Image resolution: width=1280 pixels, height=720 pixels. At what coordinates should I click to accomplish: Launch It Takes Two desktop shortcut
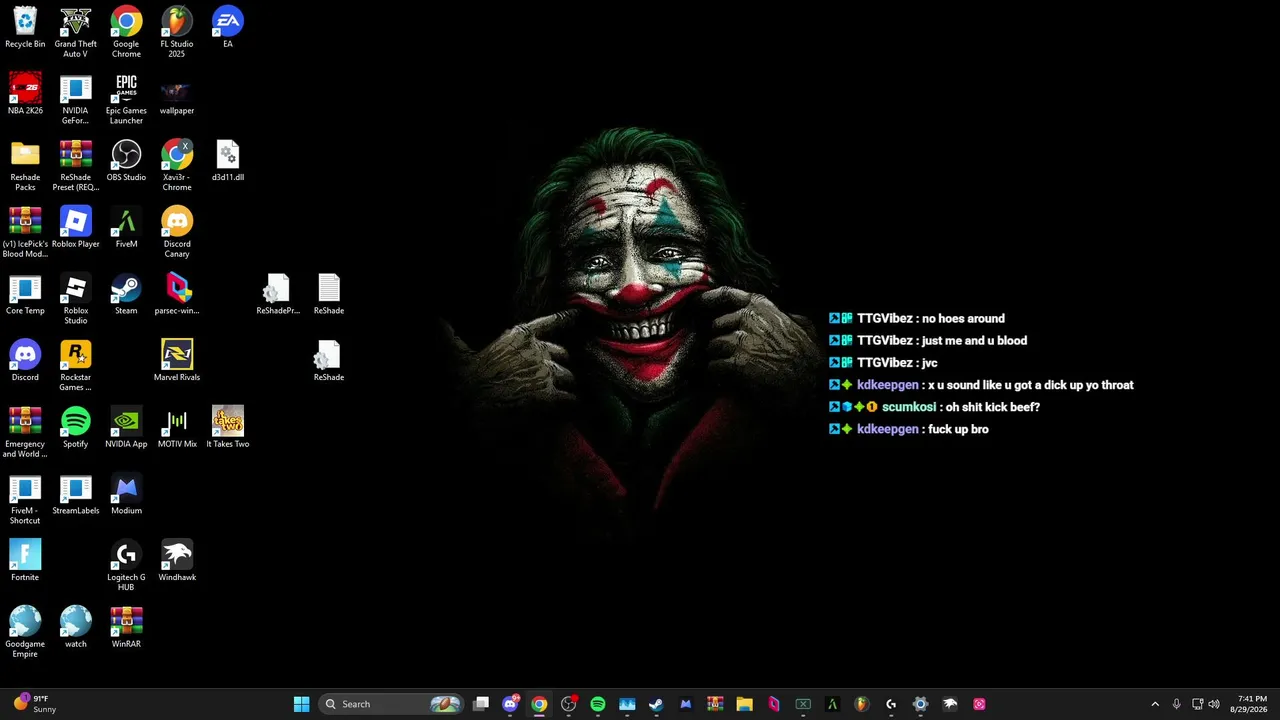[x=228, y=428]
